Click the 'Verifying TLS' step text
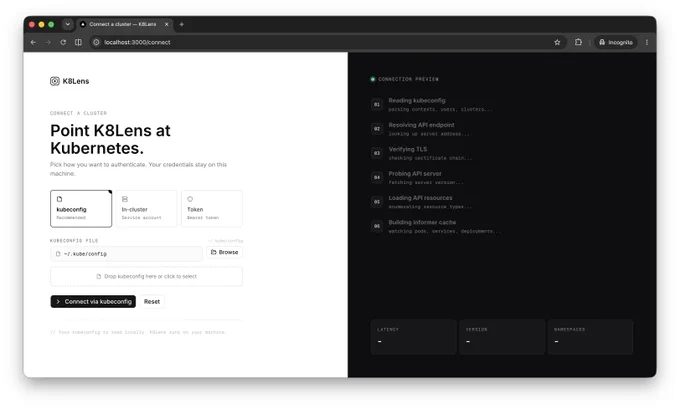Screen dimensions: 680x409 [408, 149]
